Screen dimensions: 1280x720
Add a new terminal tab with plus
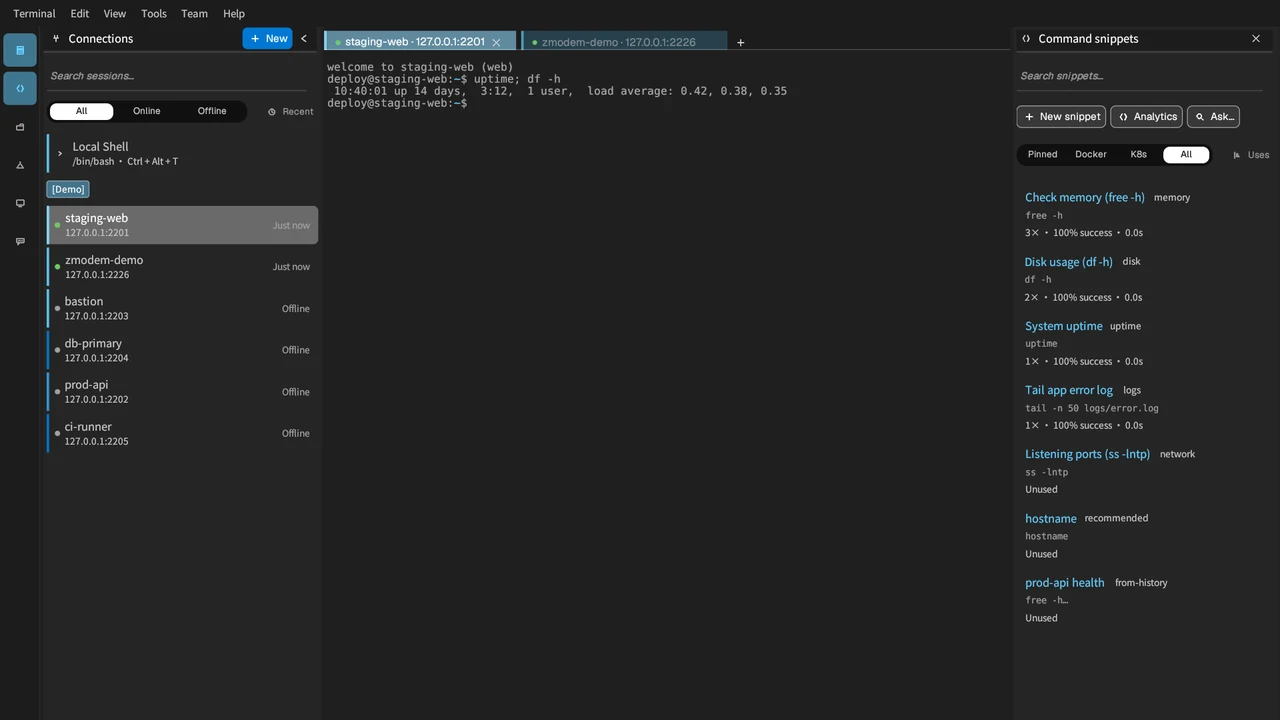[x=740, y=42]
